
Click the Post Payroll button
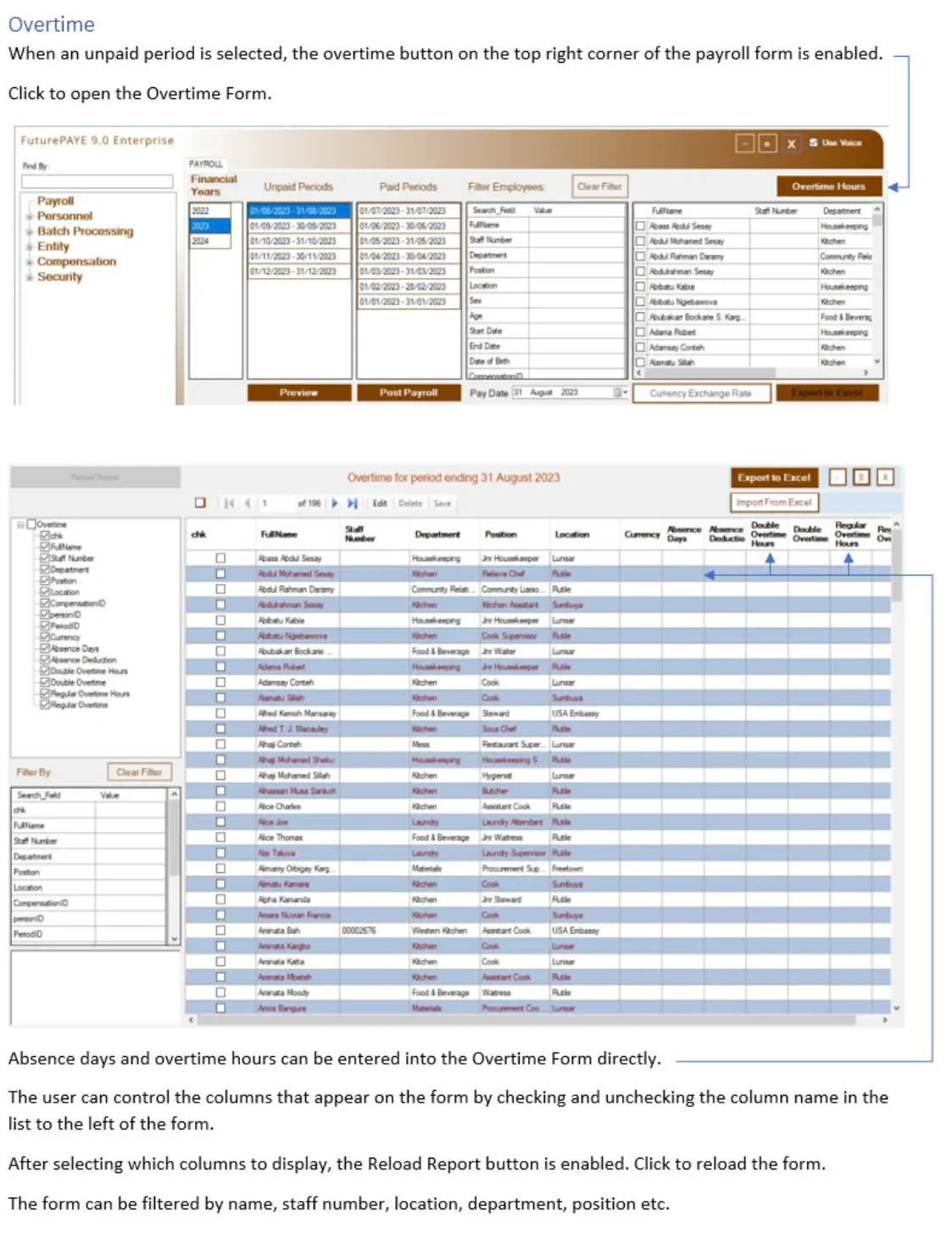(x=409, y=392)
